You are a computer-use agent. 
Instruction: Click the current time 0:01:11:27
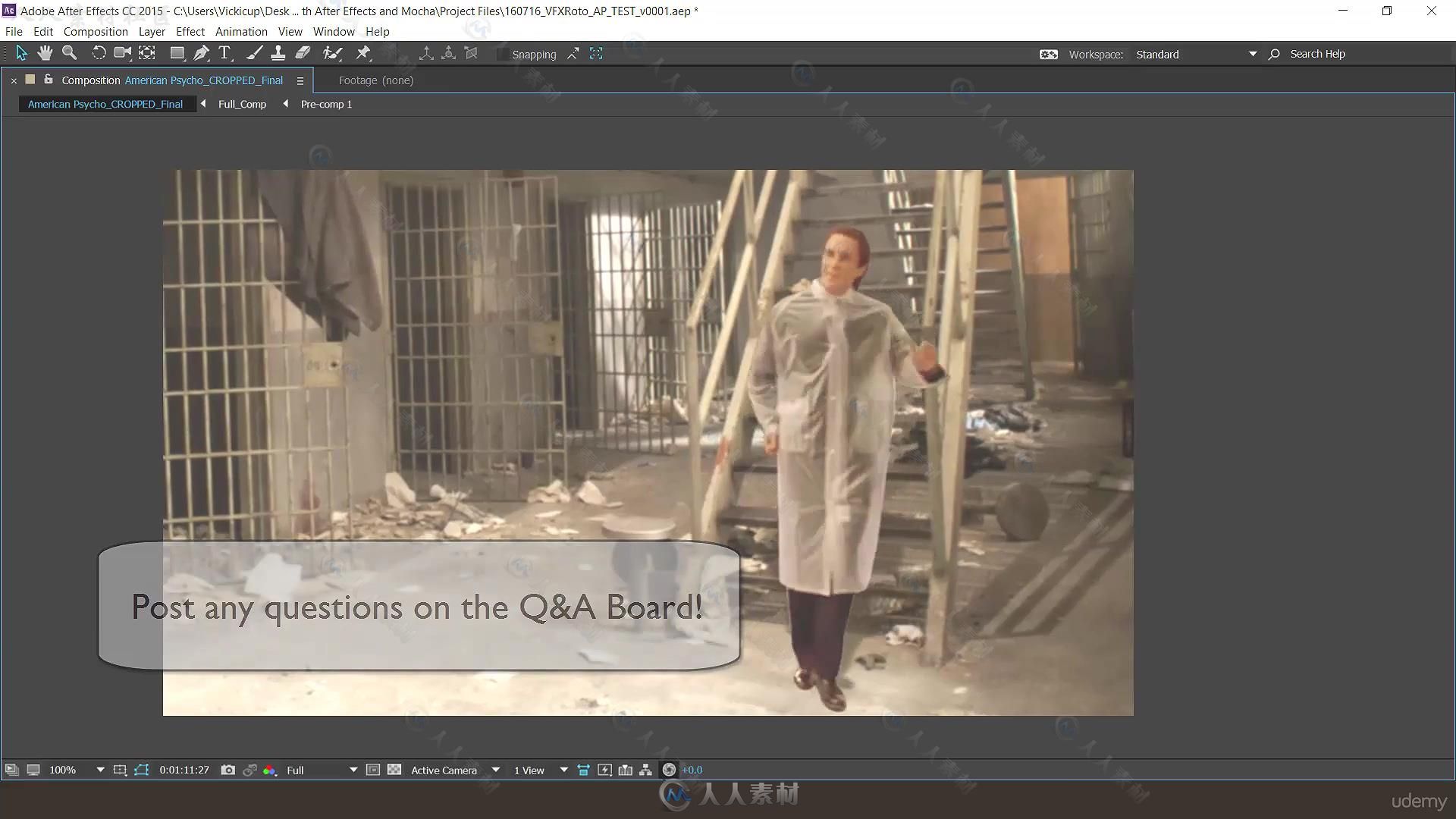[184, 770]
